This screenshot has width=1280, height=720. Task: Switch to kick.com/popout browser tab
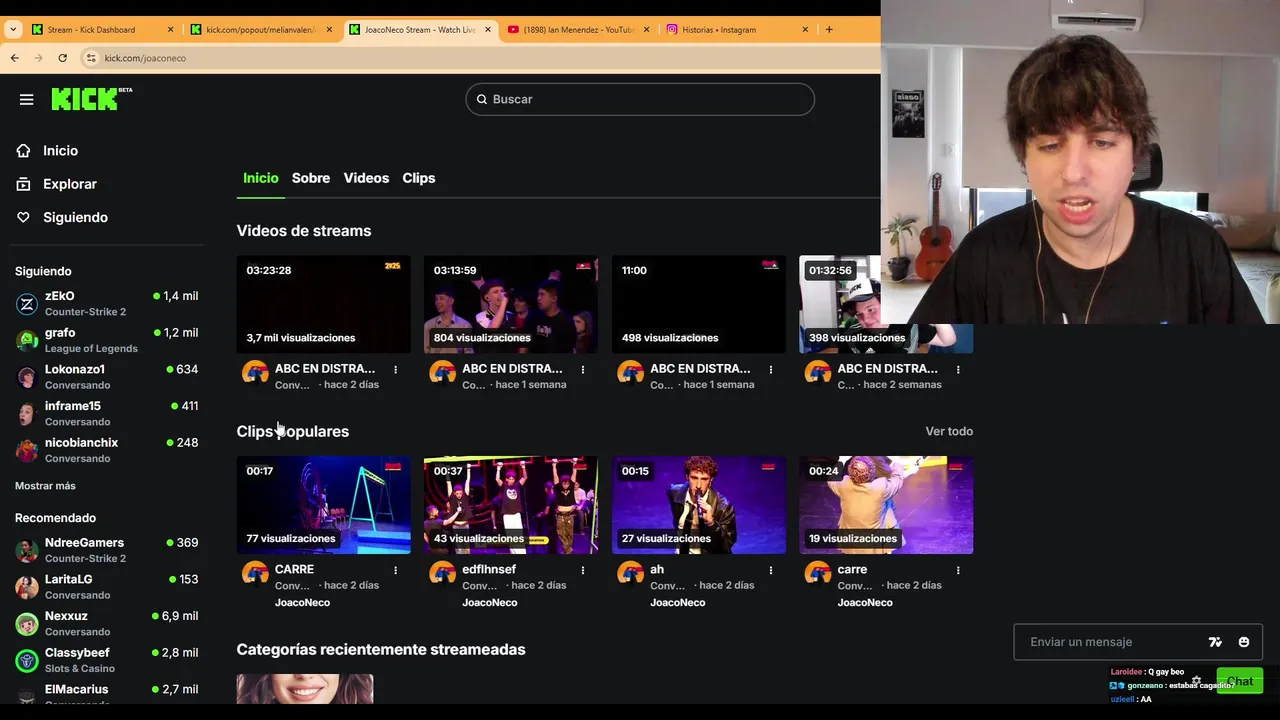coord(260,29)
